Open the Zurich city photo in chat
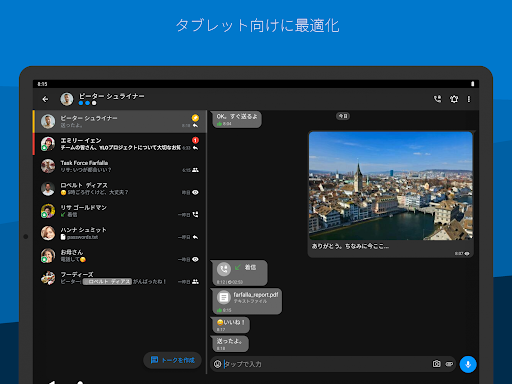512x384 pixels. pyautogui.click(x=391, y=186)
